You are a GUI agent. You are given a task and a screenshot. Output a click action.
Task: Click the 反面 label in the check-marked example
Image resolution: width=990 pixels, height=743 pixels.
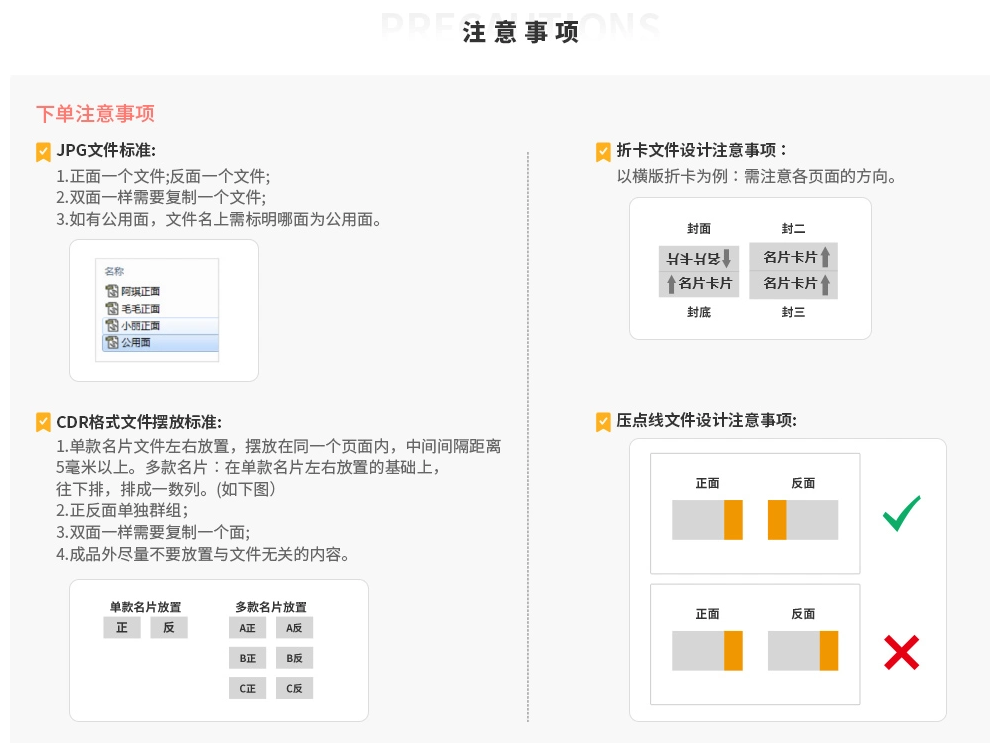tap(803, 484)
